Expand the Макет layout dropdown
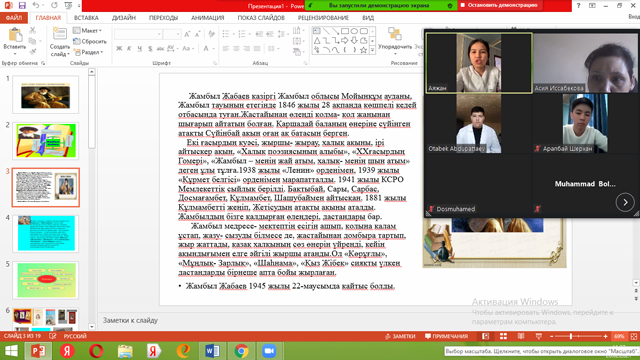 pos(87,31)
